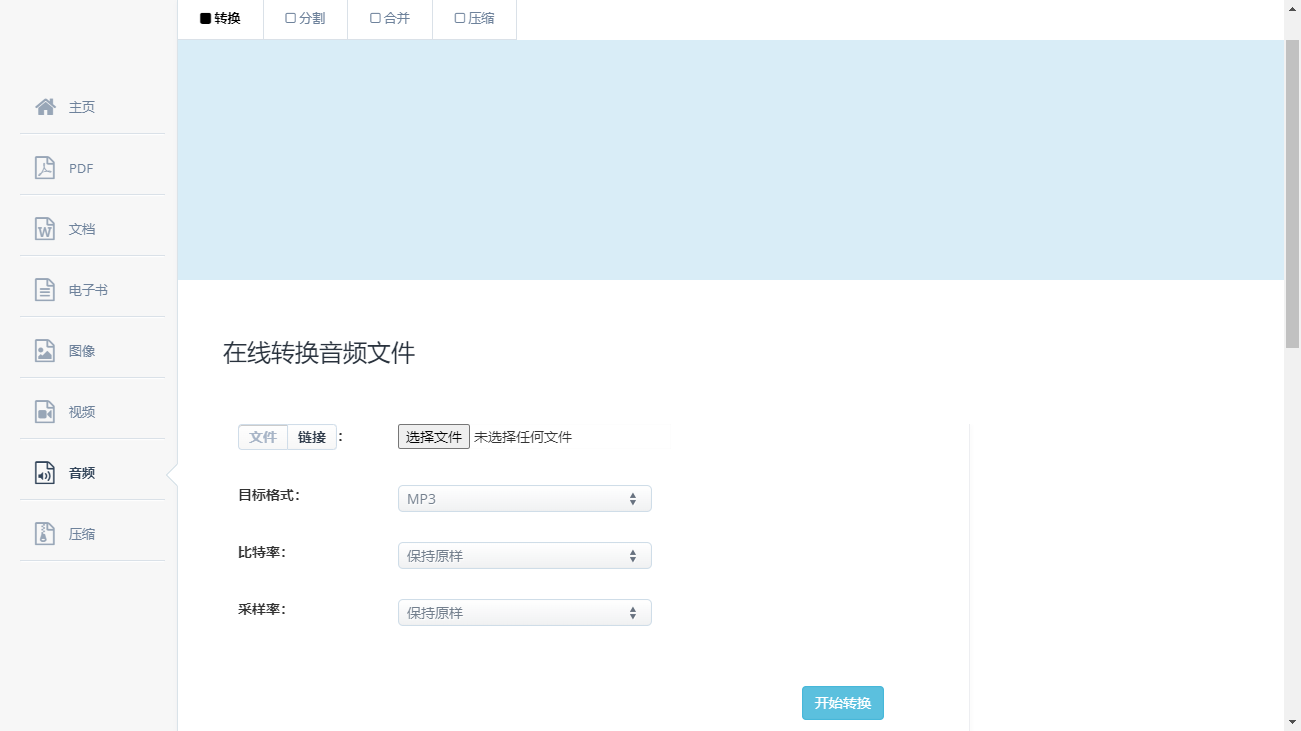Click the scrollbar down arrow
Screen dimensions: 1301x731
coord(1292,722)
